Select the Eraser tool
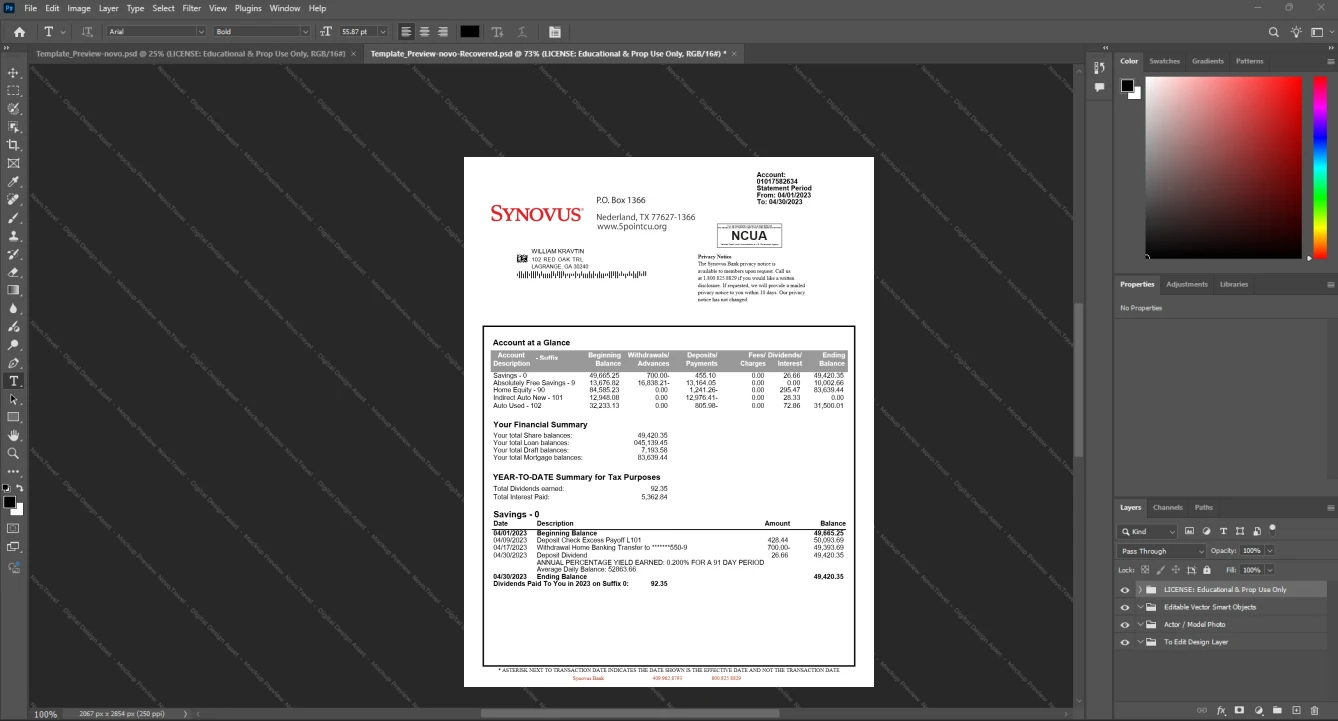 pyautogui.click(x=14, y=272)
